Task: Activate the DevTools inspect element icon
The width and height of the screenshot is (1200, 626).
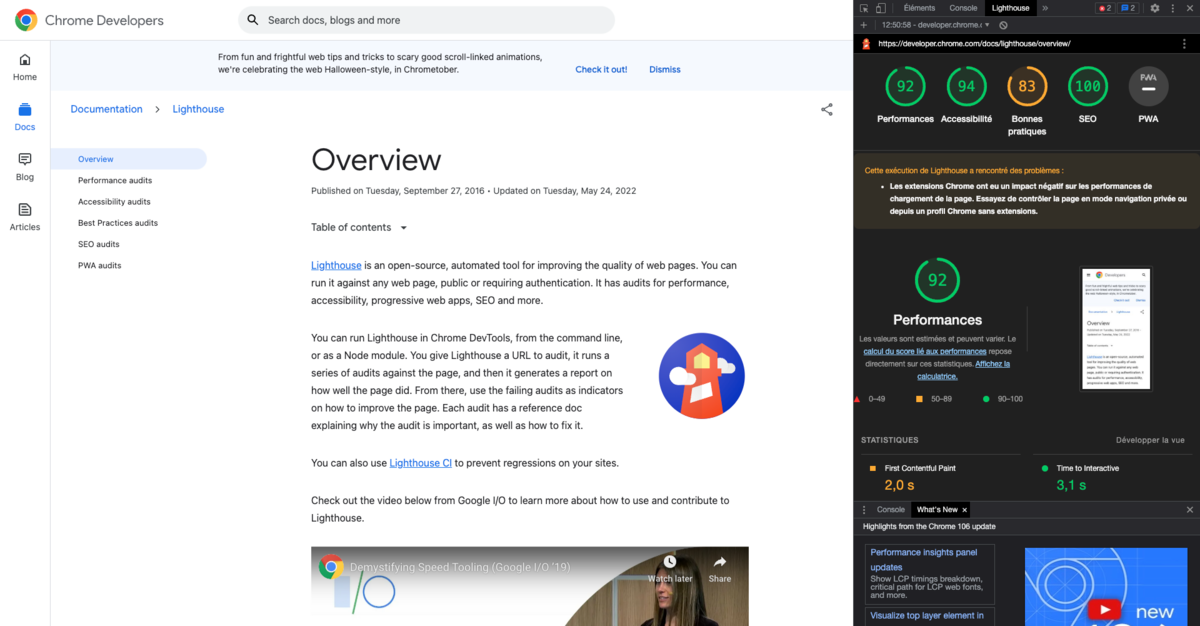Action: pyautogui.click(x=865, y=8)
